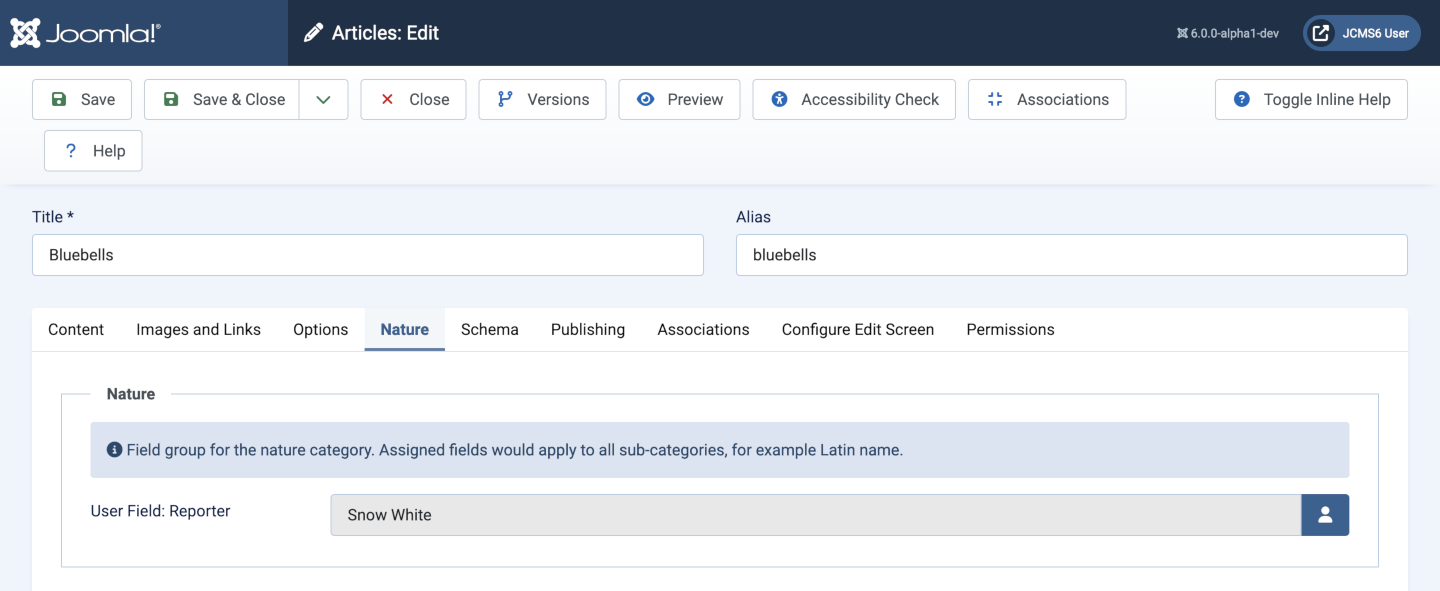Click the question mark icon on Help
The image size is (1440, 591).
tap(69, 150)
